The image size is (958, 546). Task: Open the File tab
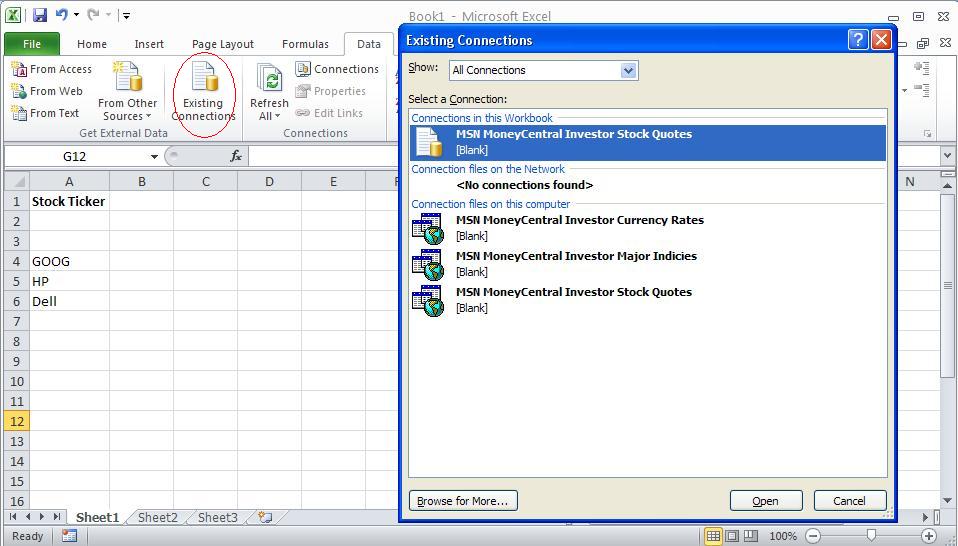coord(32,44)
